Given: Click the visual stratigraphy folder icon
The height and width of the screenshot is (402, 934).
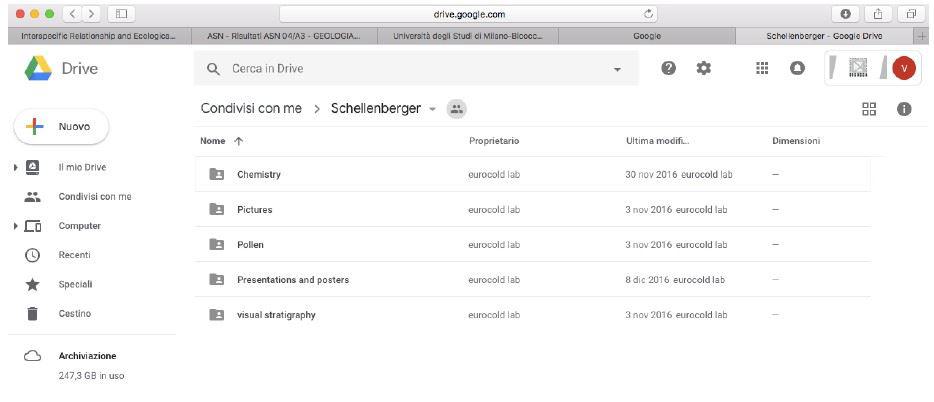Looking at the screenshot, I should 217,315.
